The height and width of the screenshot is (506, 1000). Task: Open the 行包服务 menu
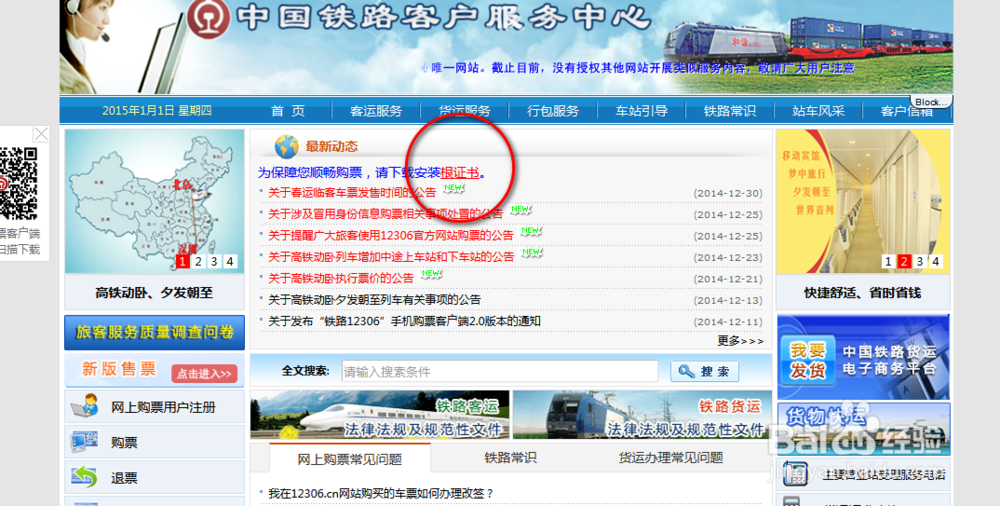[553, 110]
